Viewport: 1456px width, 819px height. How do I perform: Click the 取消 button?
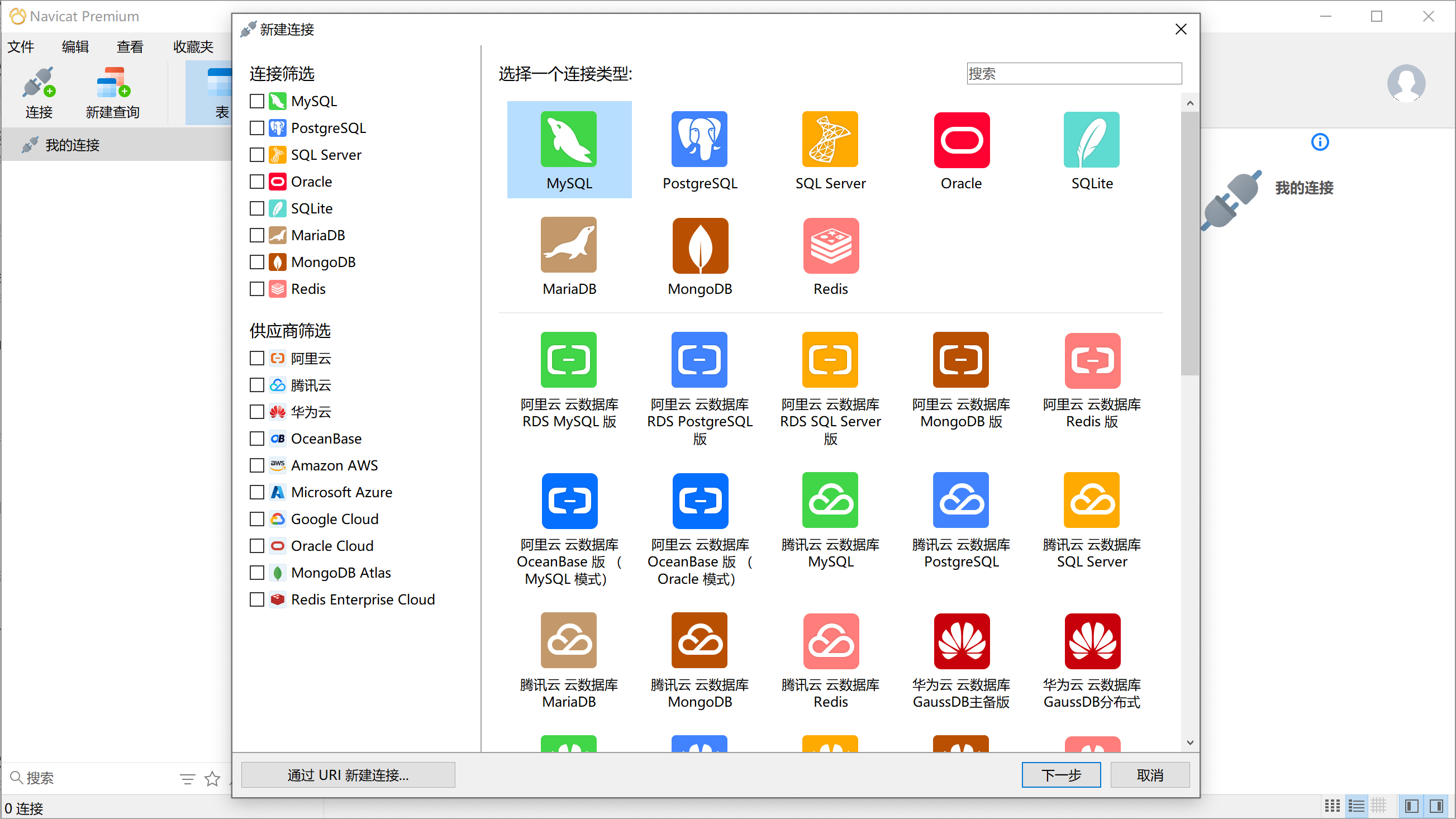(x=1150, y=775)
